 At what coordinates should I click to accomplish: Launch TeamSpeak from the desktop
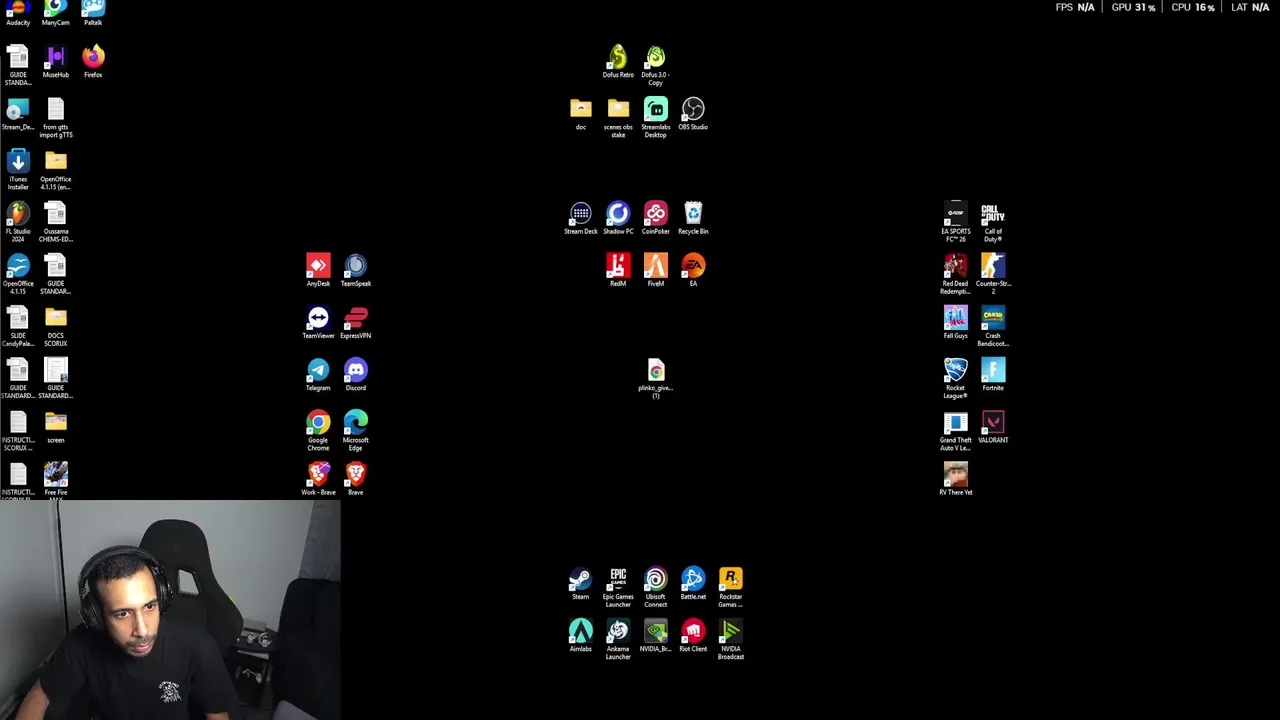pos(355,270)
